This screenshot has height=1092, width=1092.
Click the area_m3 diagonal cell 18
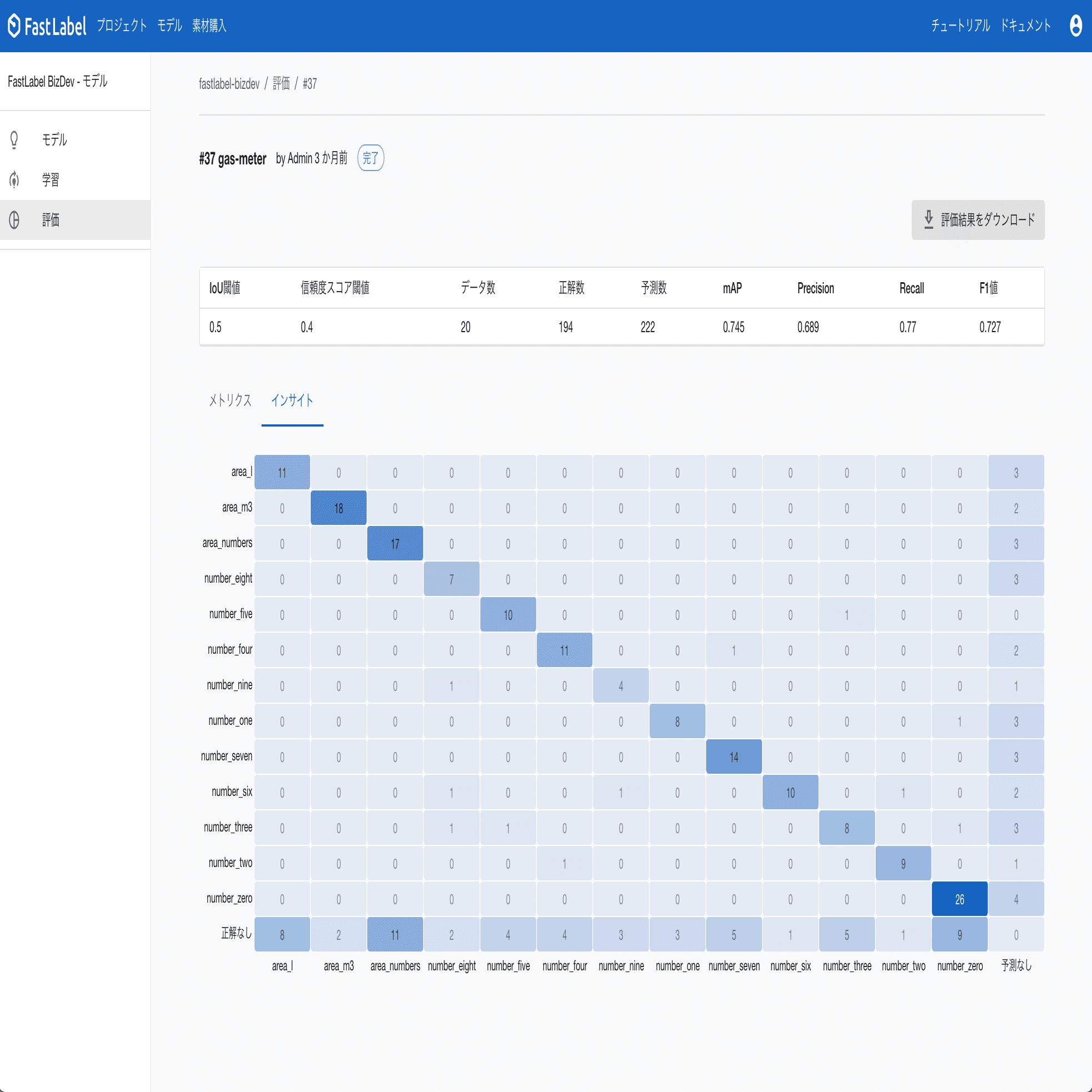point(339,508)
